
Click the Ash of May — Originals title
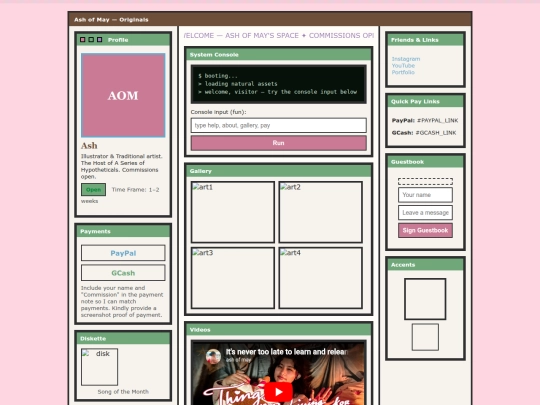click(x=111, y=20)
